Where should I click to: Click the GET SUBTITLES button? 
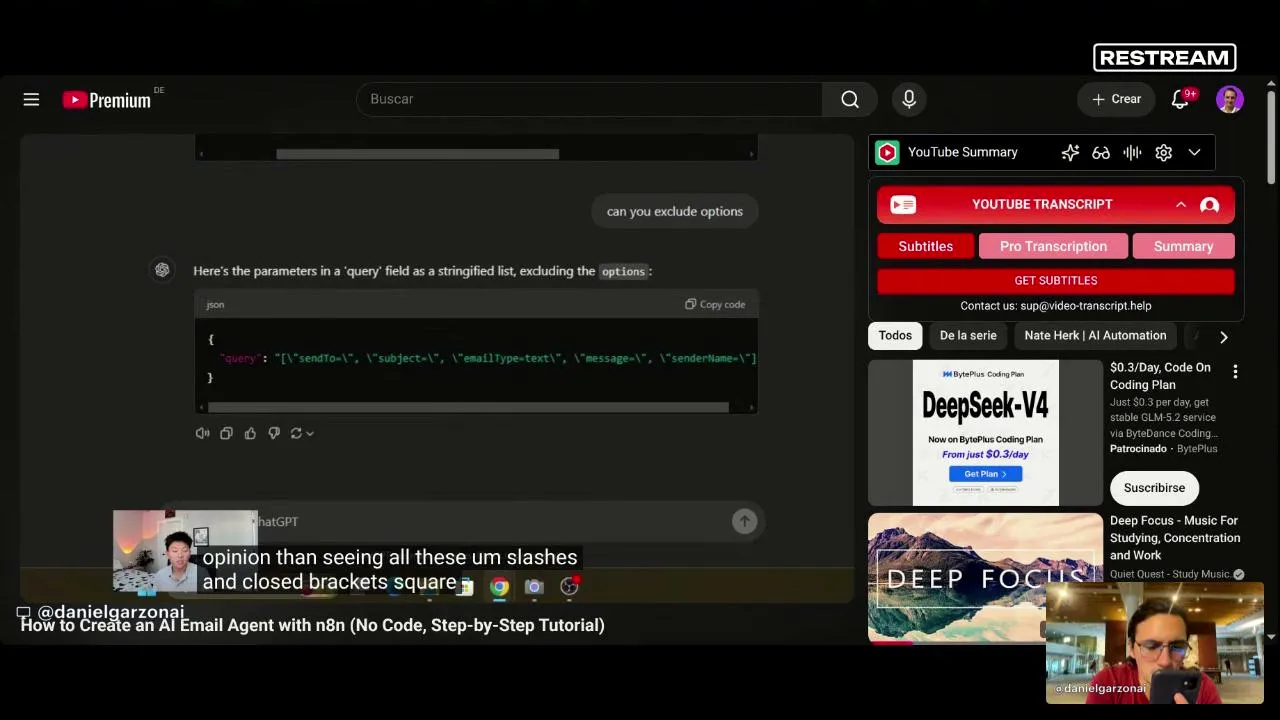pos(1056,281)
